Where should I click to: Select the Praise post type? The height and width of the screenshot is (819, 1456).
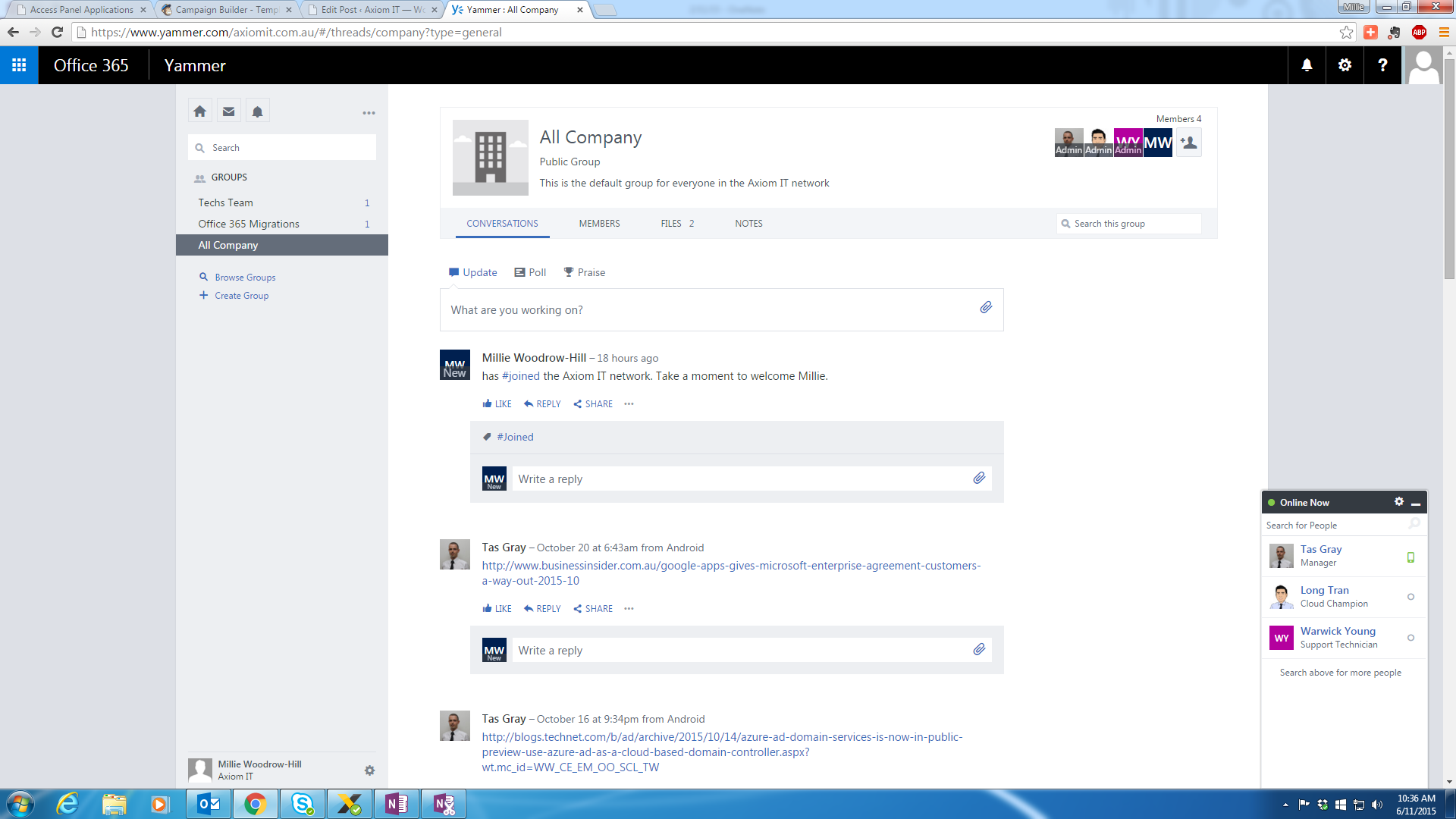coord(584,272)
